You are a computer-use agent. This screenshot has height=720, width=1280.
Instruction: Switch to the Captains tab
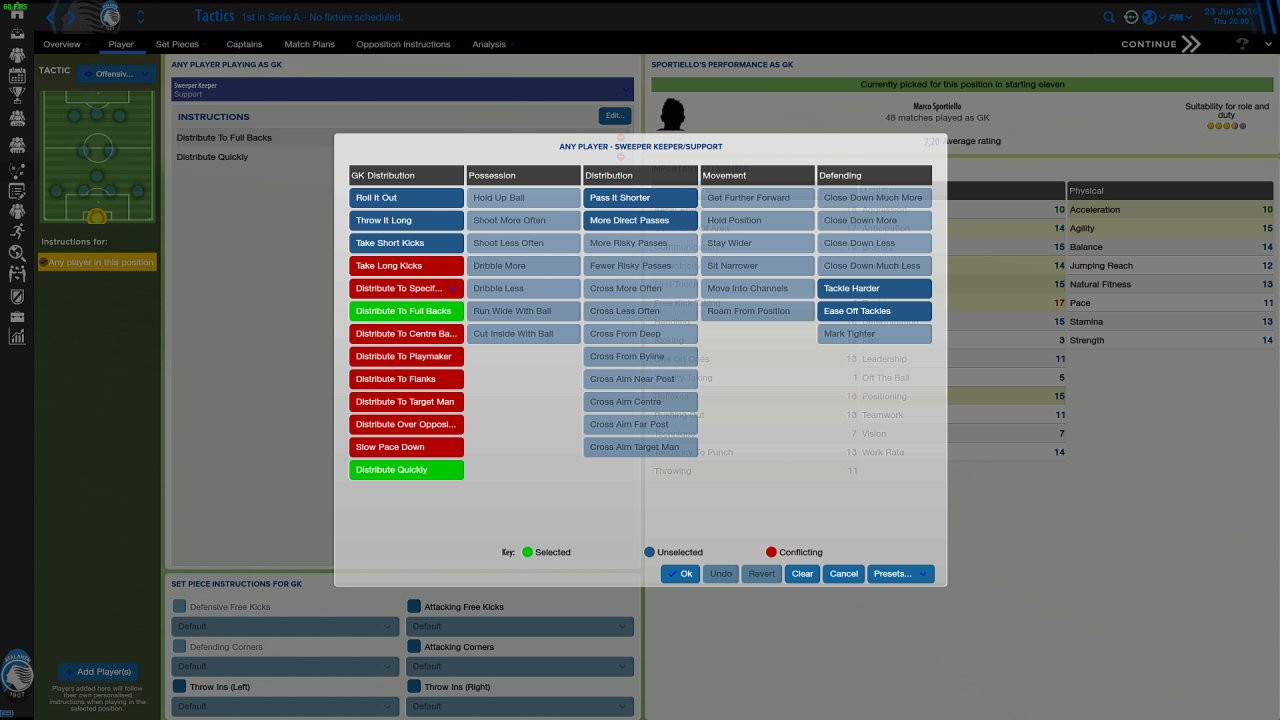click(244, 44)
